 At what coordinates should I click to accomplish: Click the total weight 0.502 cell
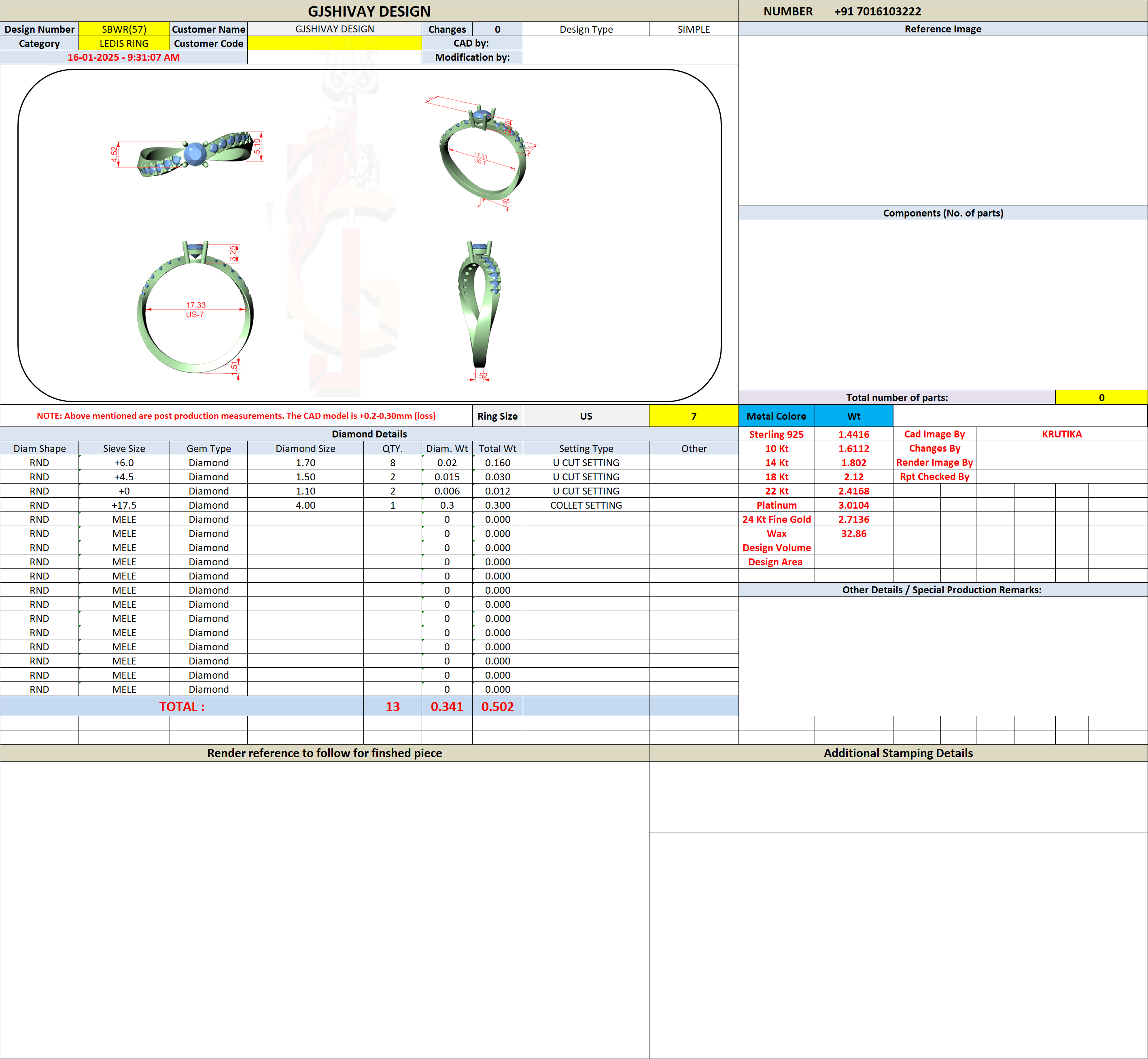click(497, 707)
